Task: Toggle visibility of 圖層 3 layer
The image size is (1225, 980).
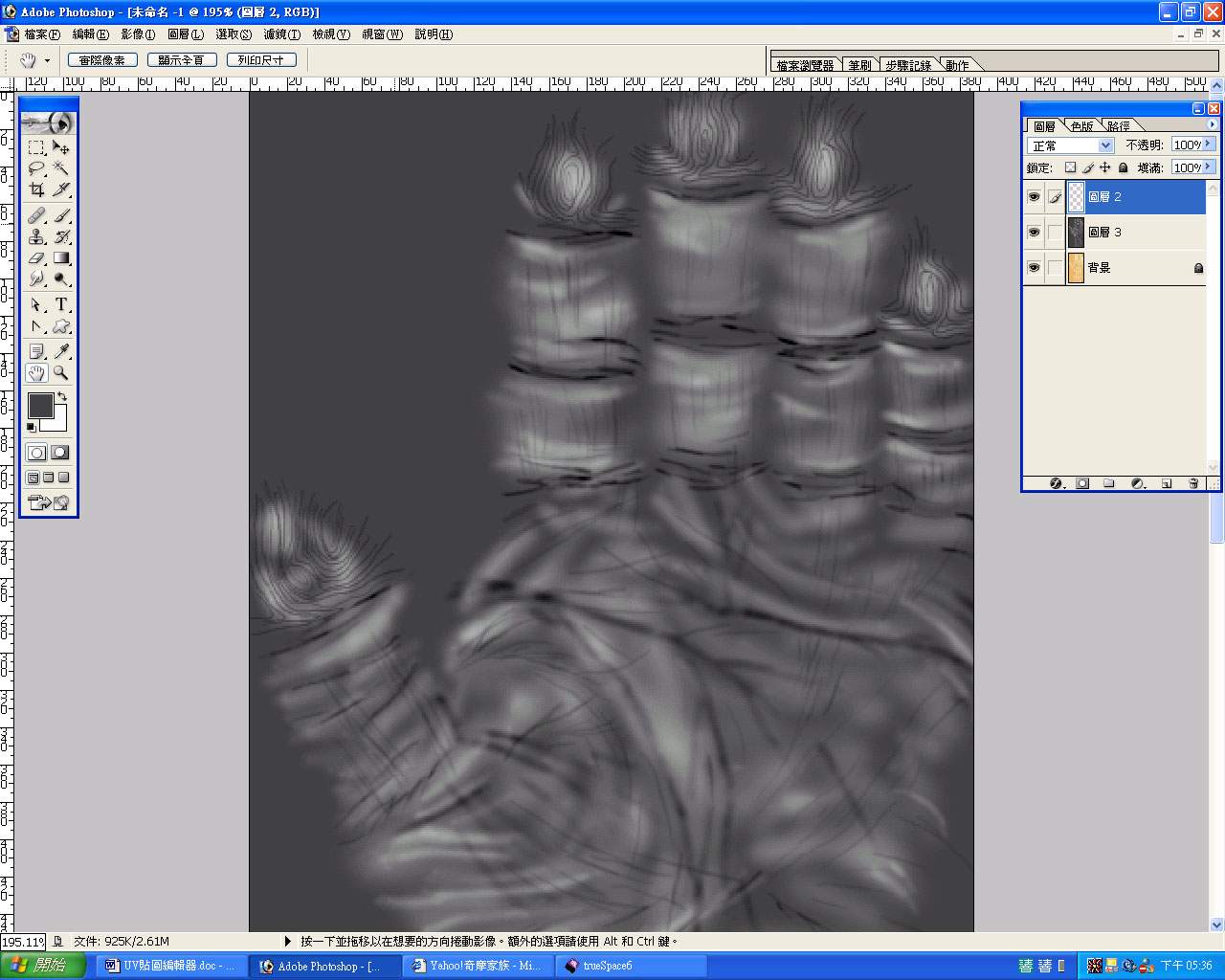Action: tap(1034, 233)
